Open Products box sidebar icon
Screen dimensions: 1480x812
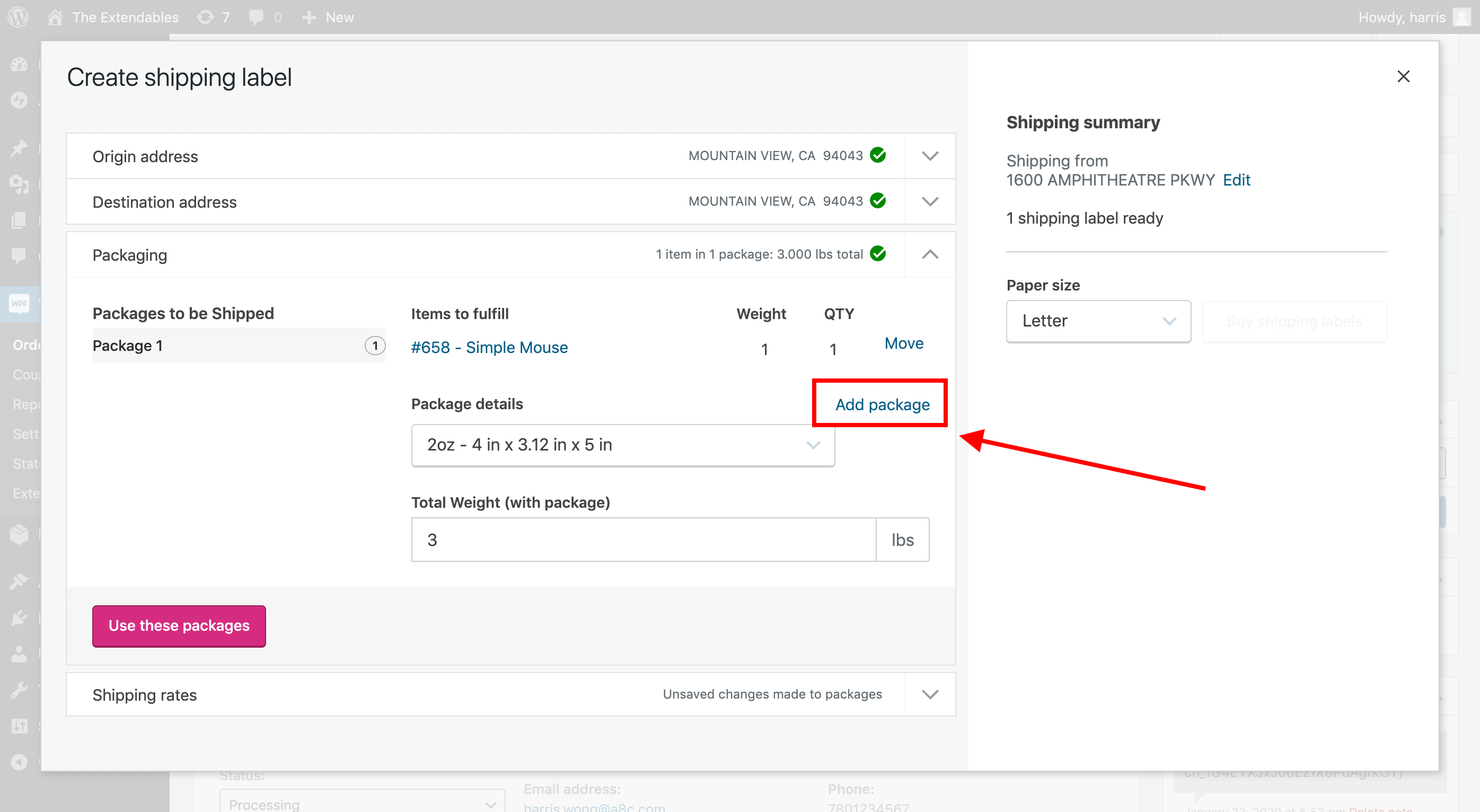click(x=19, y=534)
